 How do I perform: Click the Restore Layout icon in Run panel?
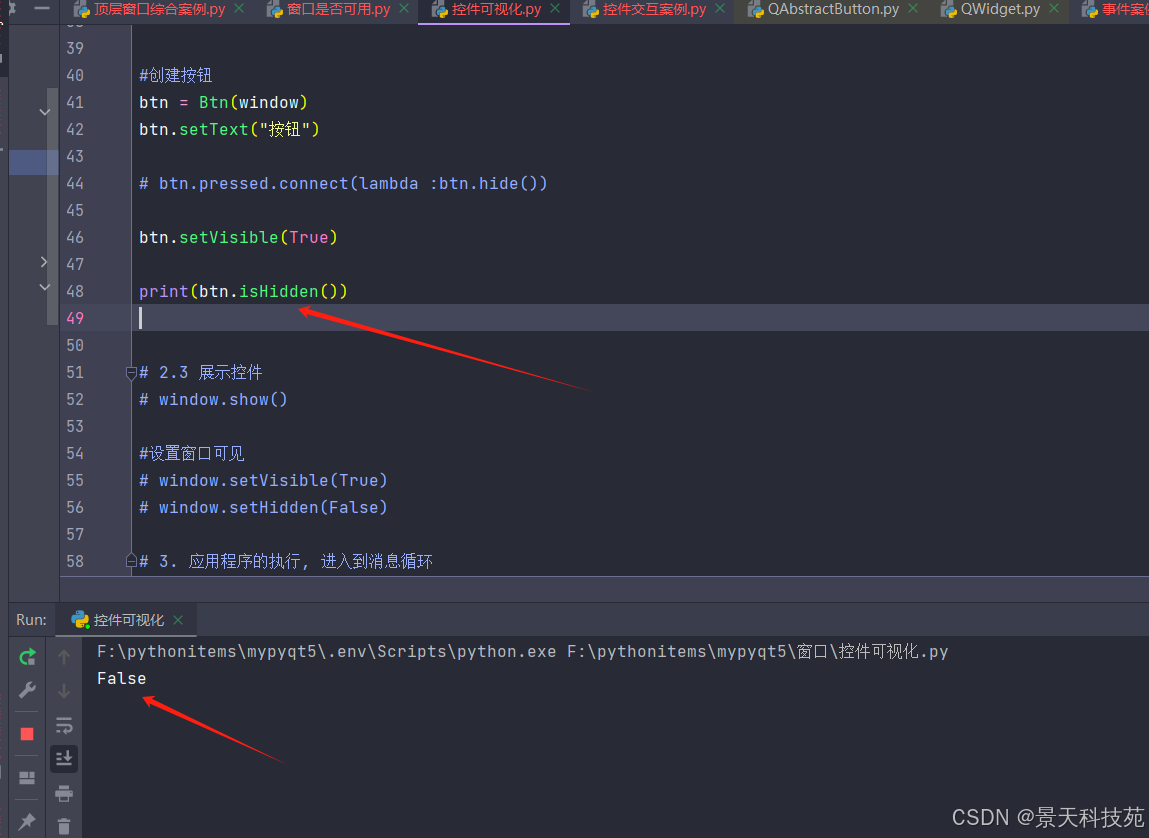[x=27, y=778]
